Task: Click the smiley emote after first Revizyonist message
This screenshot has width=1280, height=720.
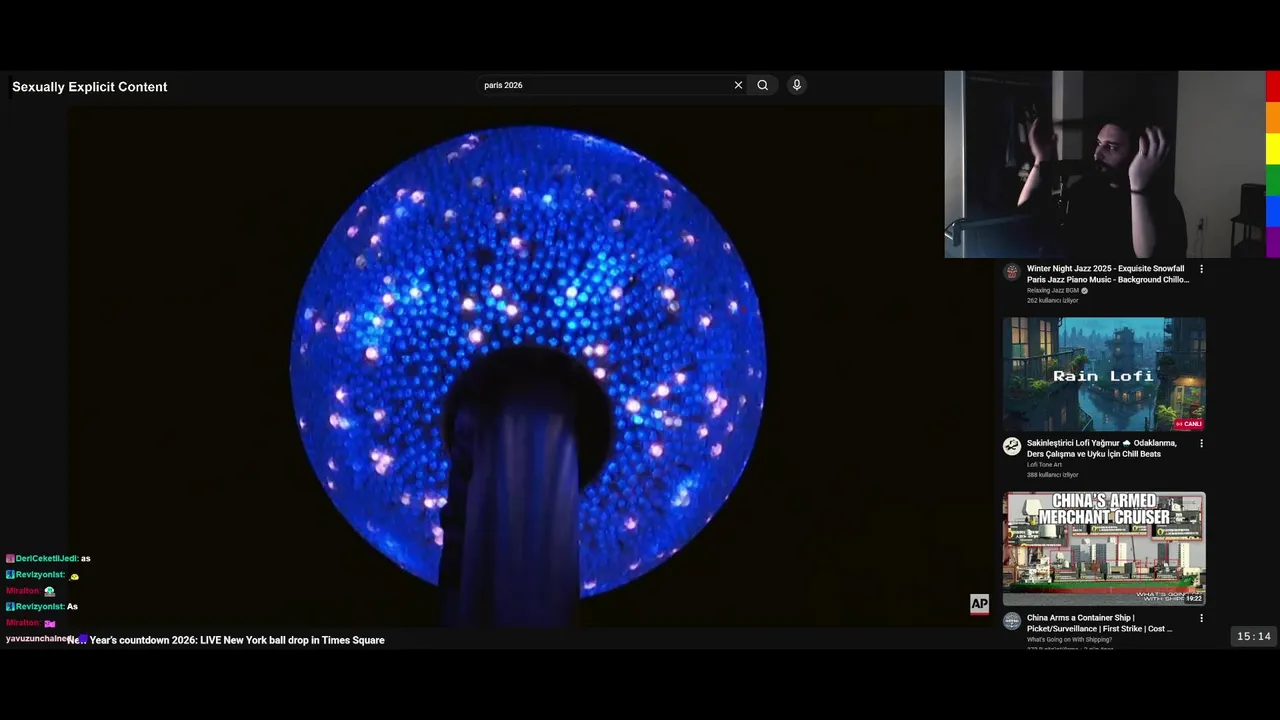Action: pos(74,576)
